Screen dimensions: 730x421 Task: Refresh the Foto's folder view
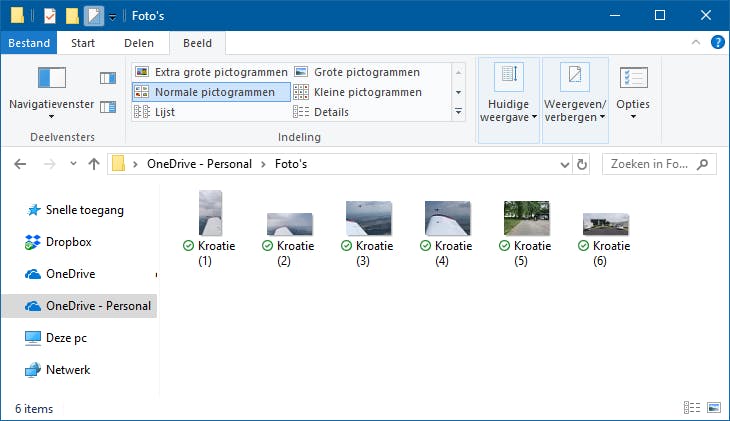click(582, 164)
